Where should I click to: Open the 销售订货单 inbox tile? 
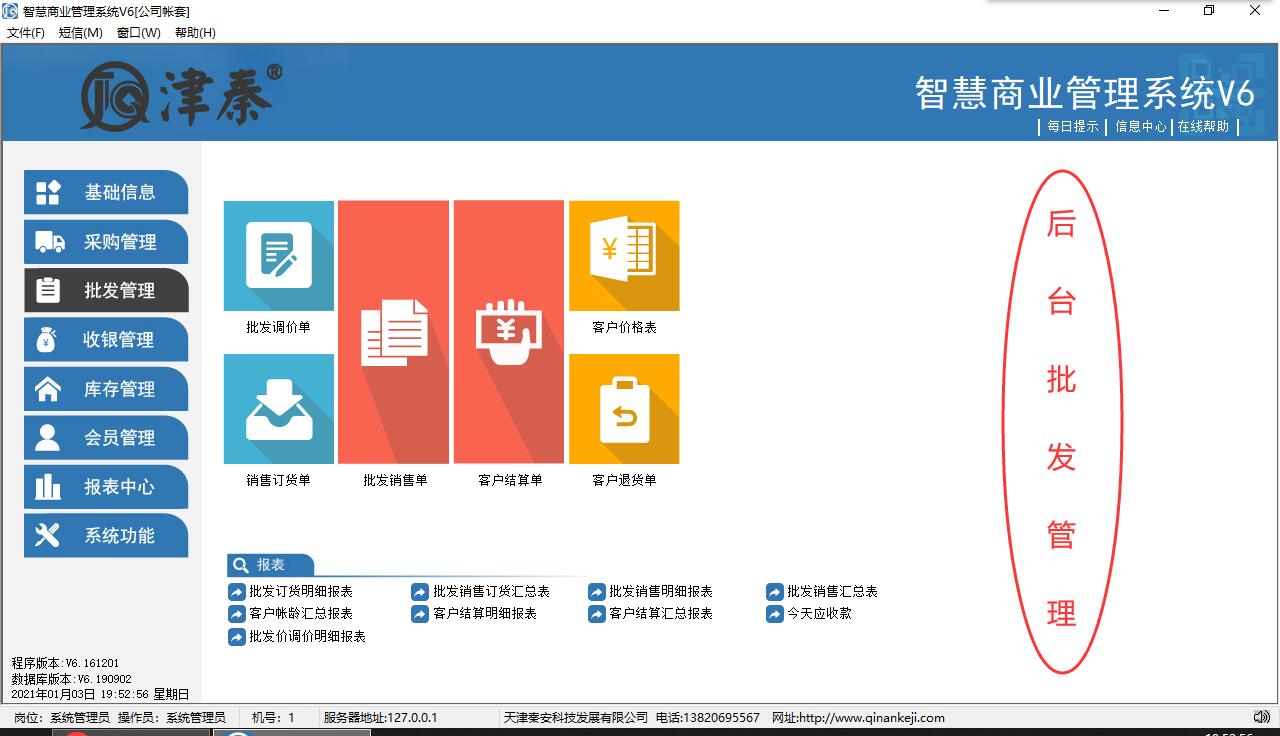coord(279,409)
